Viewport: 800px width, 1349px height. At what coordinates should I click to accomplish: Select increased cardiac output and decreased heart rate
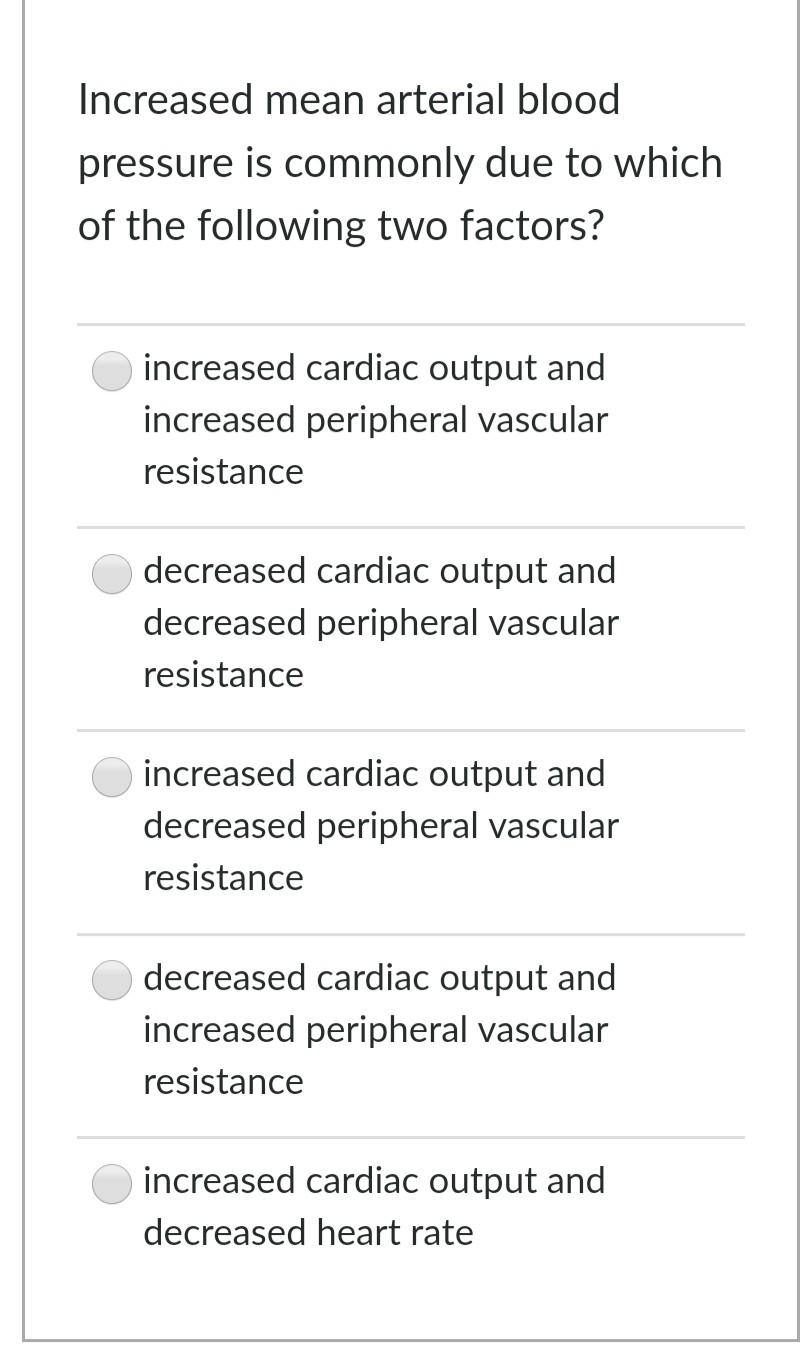[x=111, y=1184]
